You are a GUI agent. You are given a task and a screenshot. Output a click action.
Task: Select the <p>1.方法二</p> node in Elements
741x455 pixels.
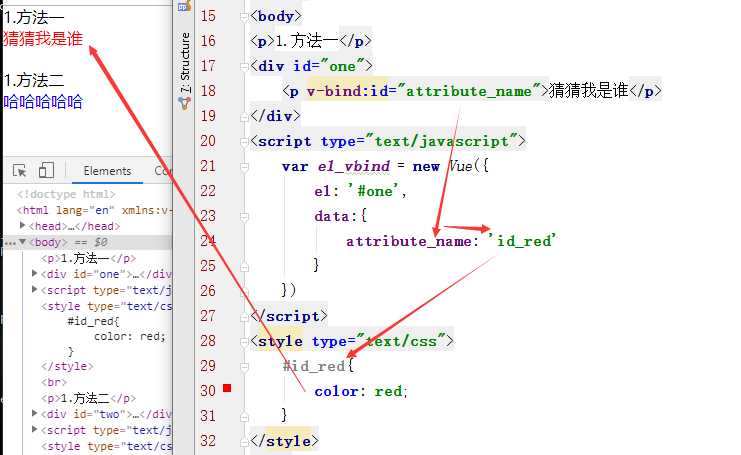[88, 398]
